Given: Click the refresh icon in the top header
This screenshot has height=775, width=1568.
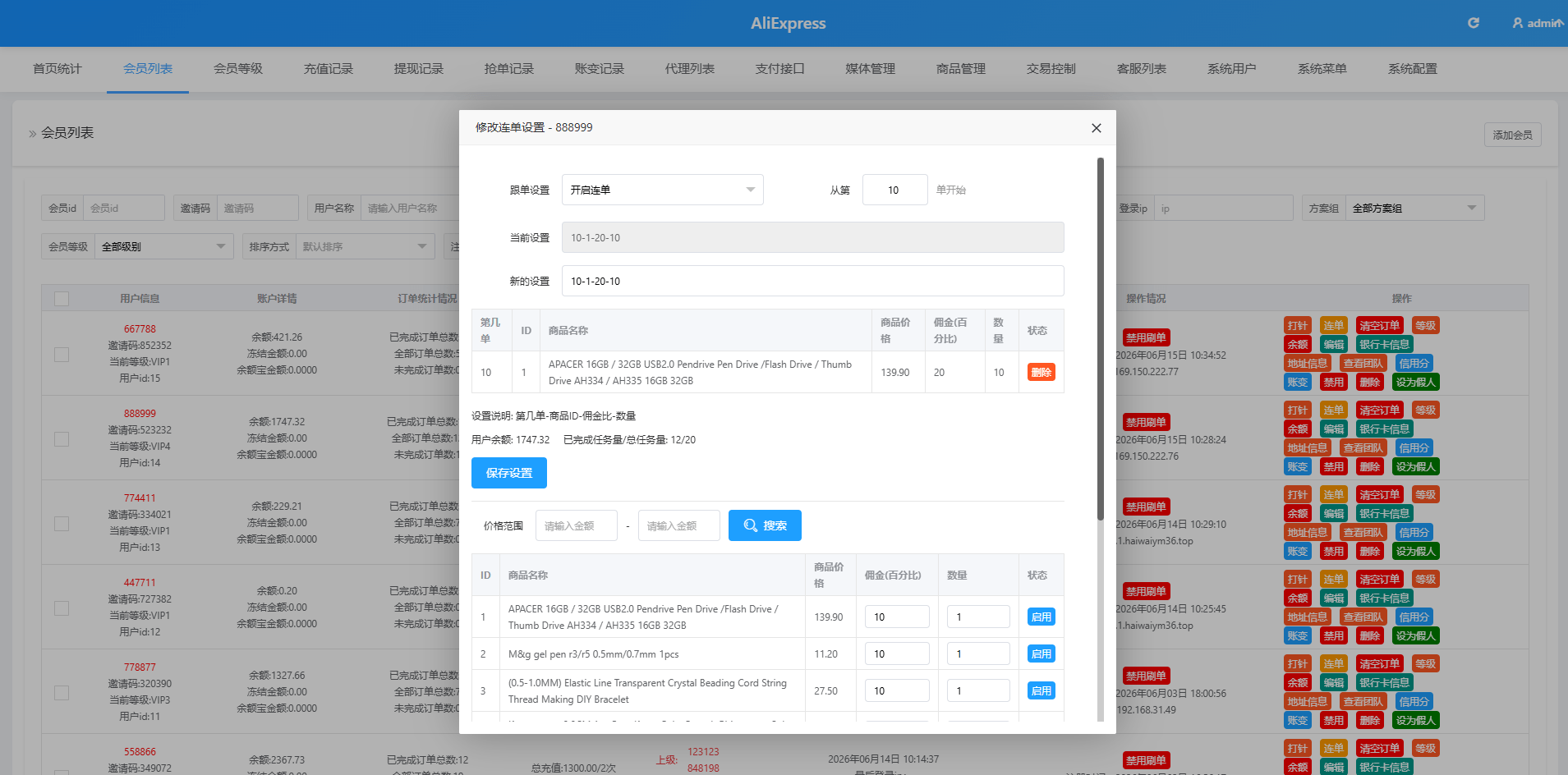Looking at the screenshot, I should (1474, 23).
